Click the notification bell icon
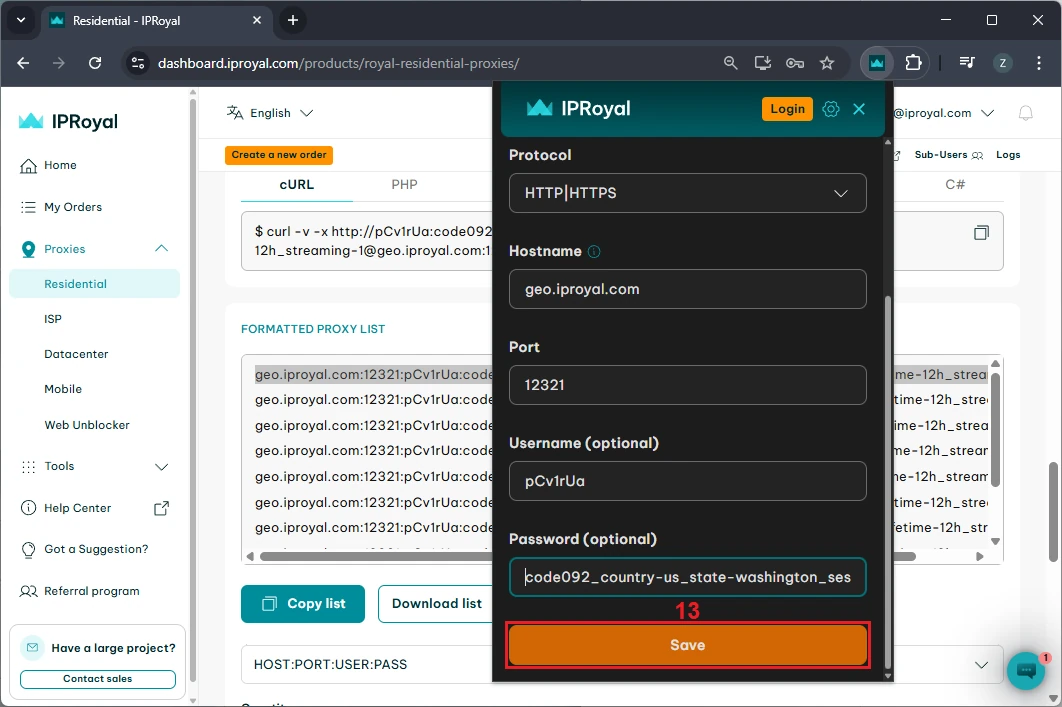This screenshot has width=1062, height=707. tap(1025, 113)
